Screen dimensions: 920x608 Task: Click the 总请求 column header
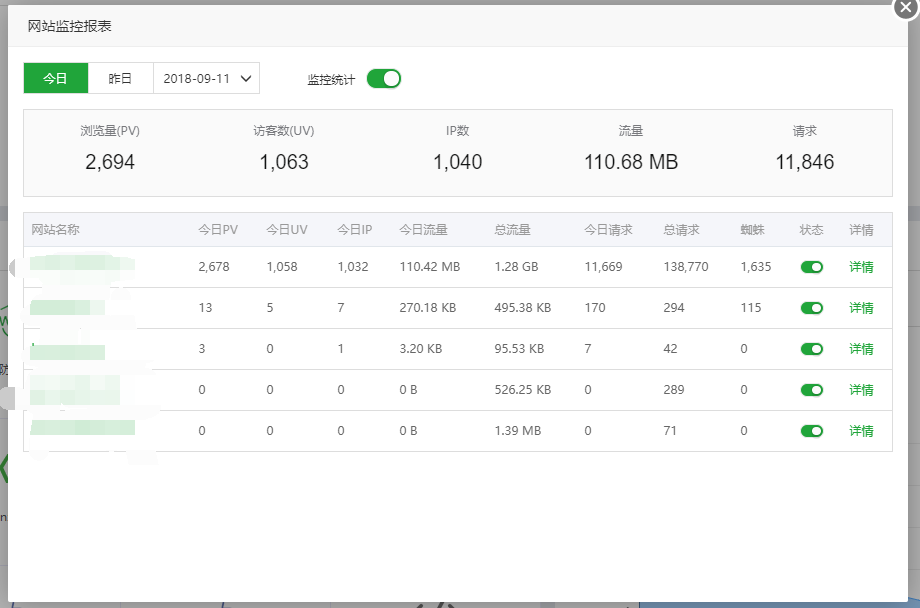681,229
